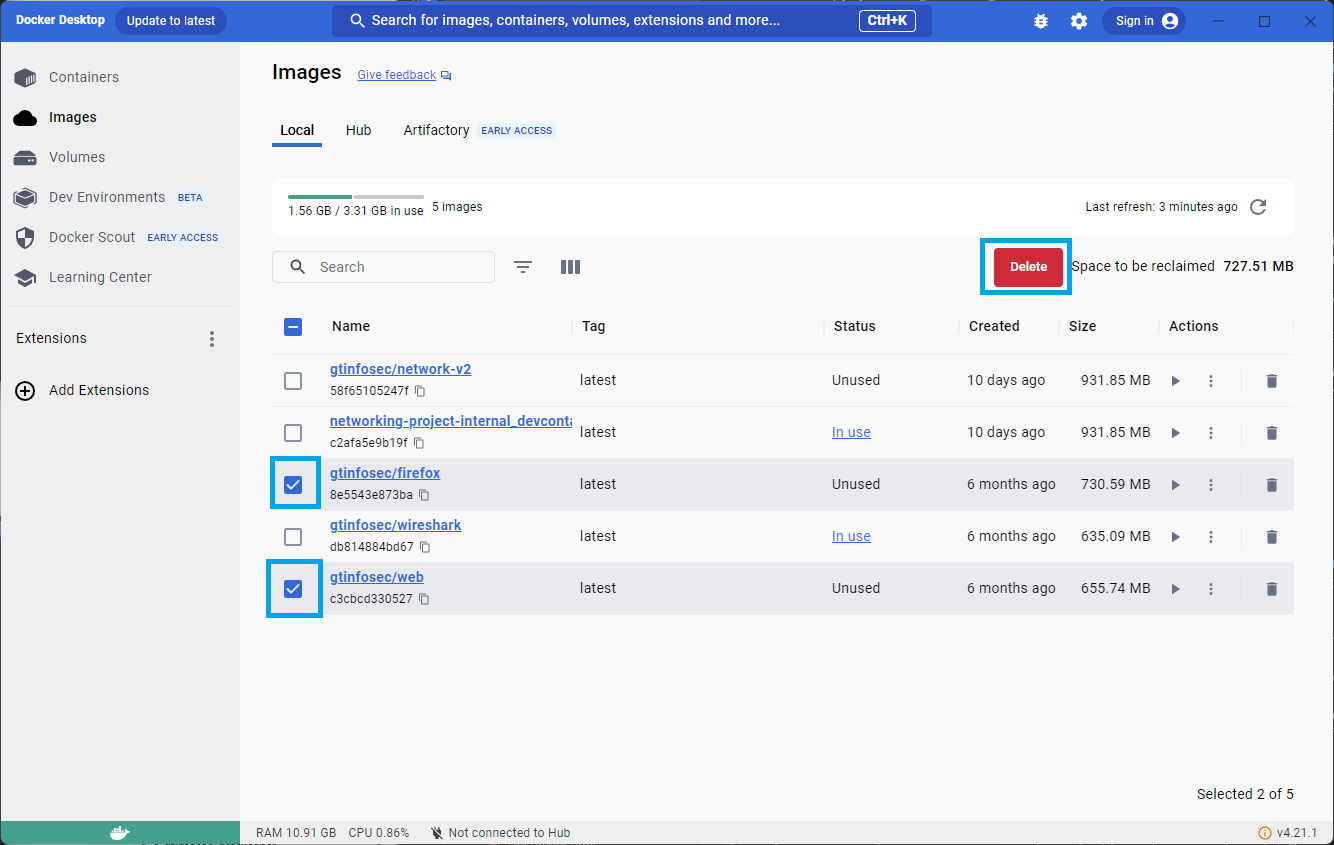Refresh the images list
The image size is (1334, 845).
(1258, 207)
